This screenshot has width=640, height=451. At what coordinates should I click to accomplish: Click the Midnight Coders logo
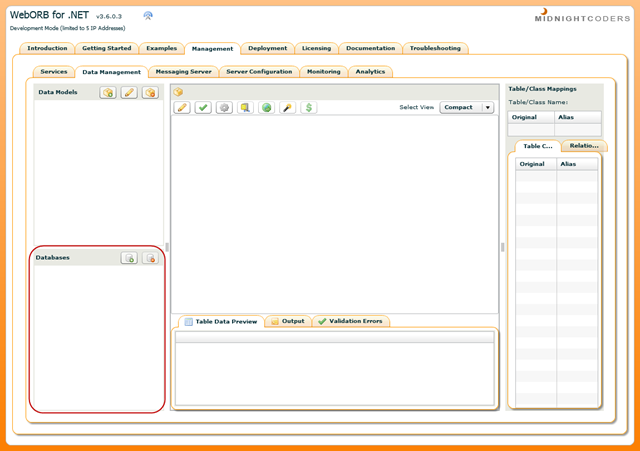(582, 16)
